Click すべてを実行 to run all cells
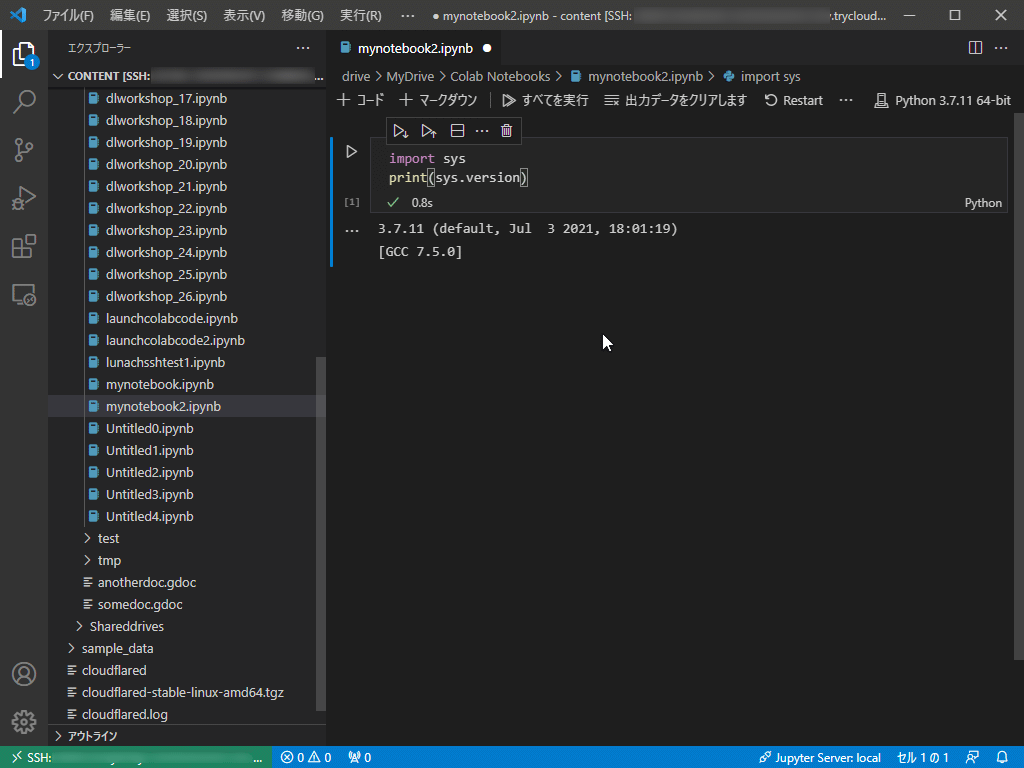 [x=545, y=100]
